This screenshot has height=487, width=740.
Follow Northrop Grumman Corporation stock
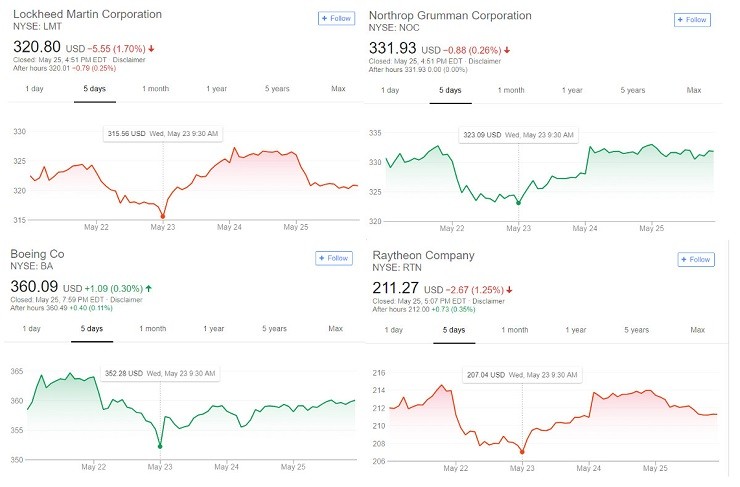click(x=692, y=20)
